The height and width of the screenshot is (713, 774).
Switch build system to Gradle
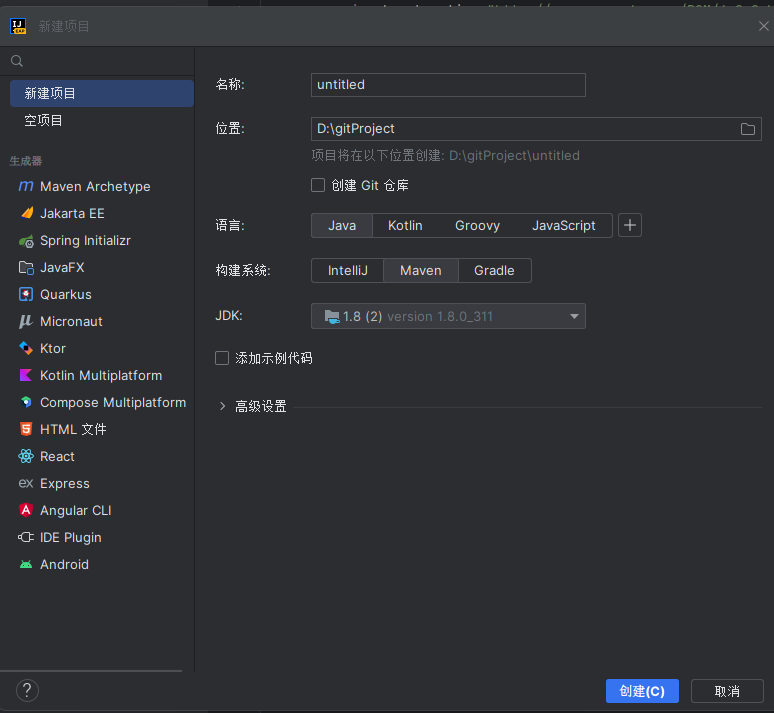pos(494,271)
